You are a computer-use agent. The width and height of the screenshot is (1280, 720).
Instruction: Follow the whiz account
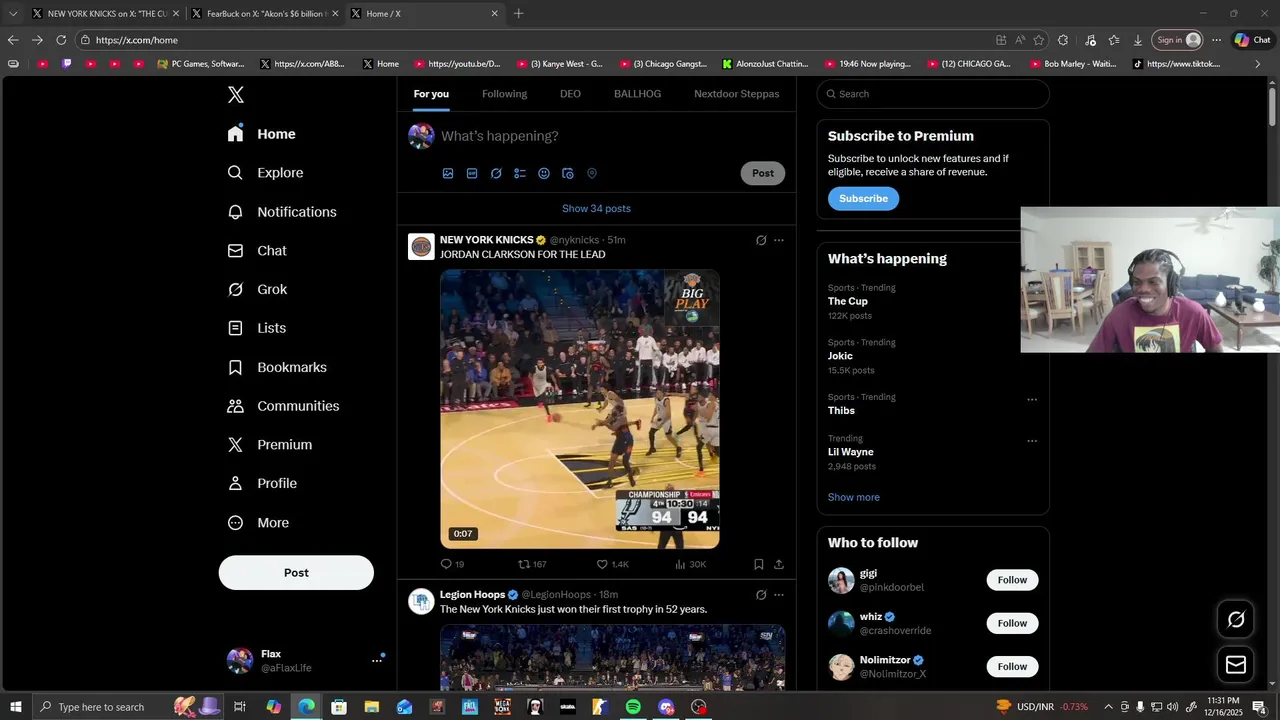point(1012,623)
